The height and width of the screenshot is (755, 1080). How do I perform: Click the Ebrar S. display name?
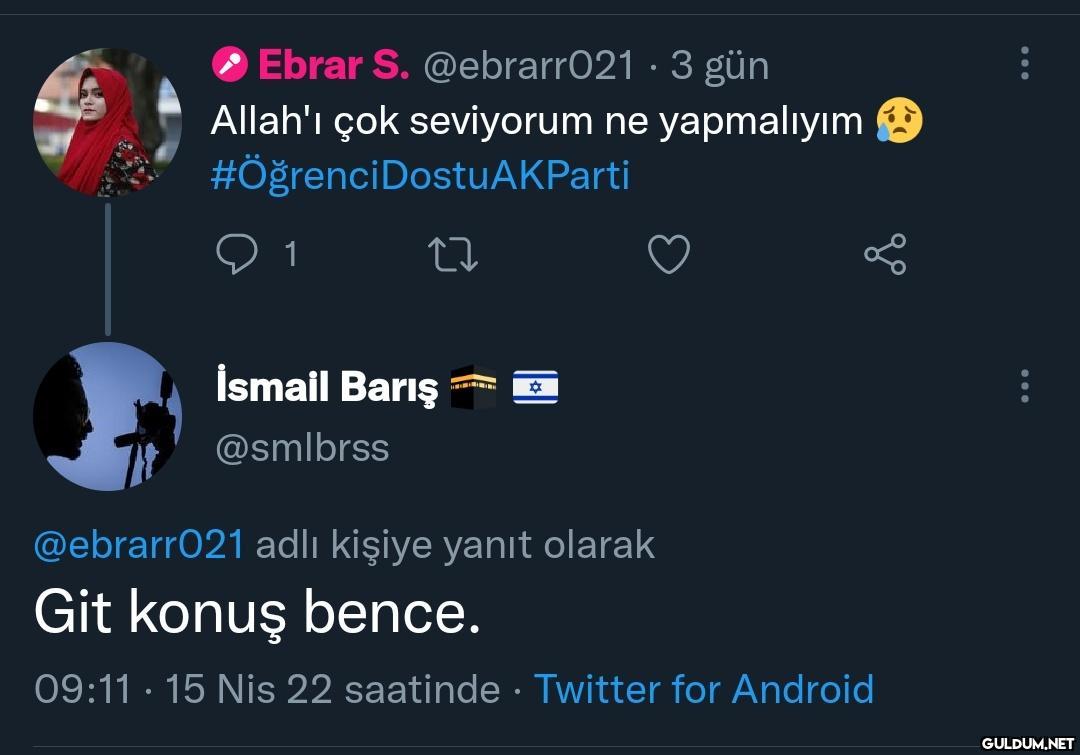point(333,66)
